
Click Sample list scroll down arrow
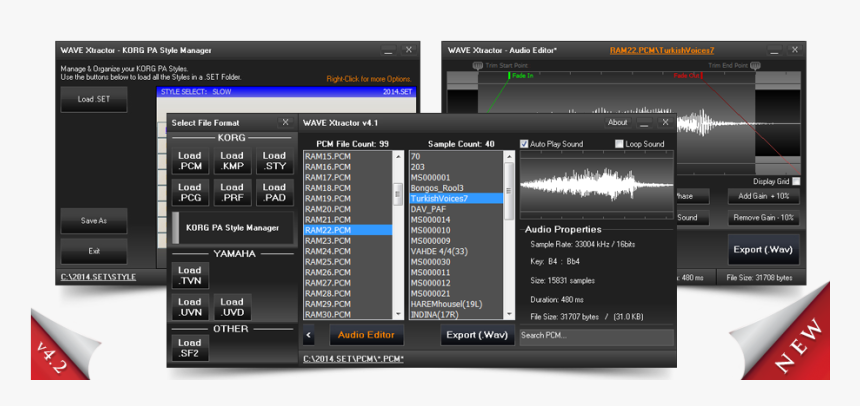[509, 314]
